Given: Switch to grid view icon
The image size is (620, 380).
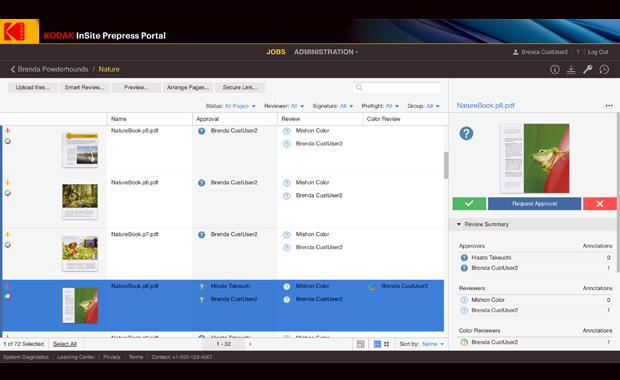Looking at the screenshot, I should (x=387, y=344).
